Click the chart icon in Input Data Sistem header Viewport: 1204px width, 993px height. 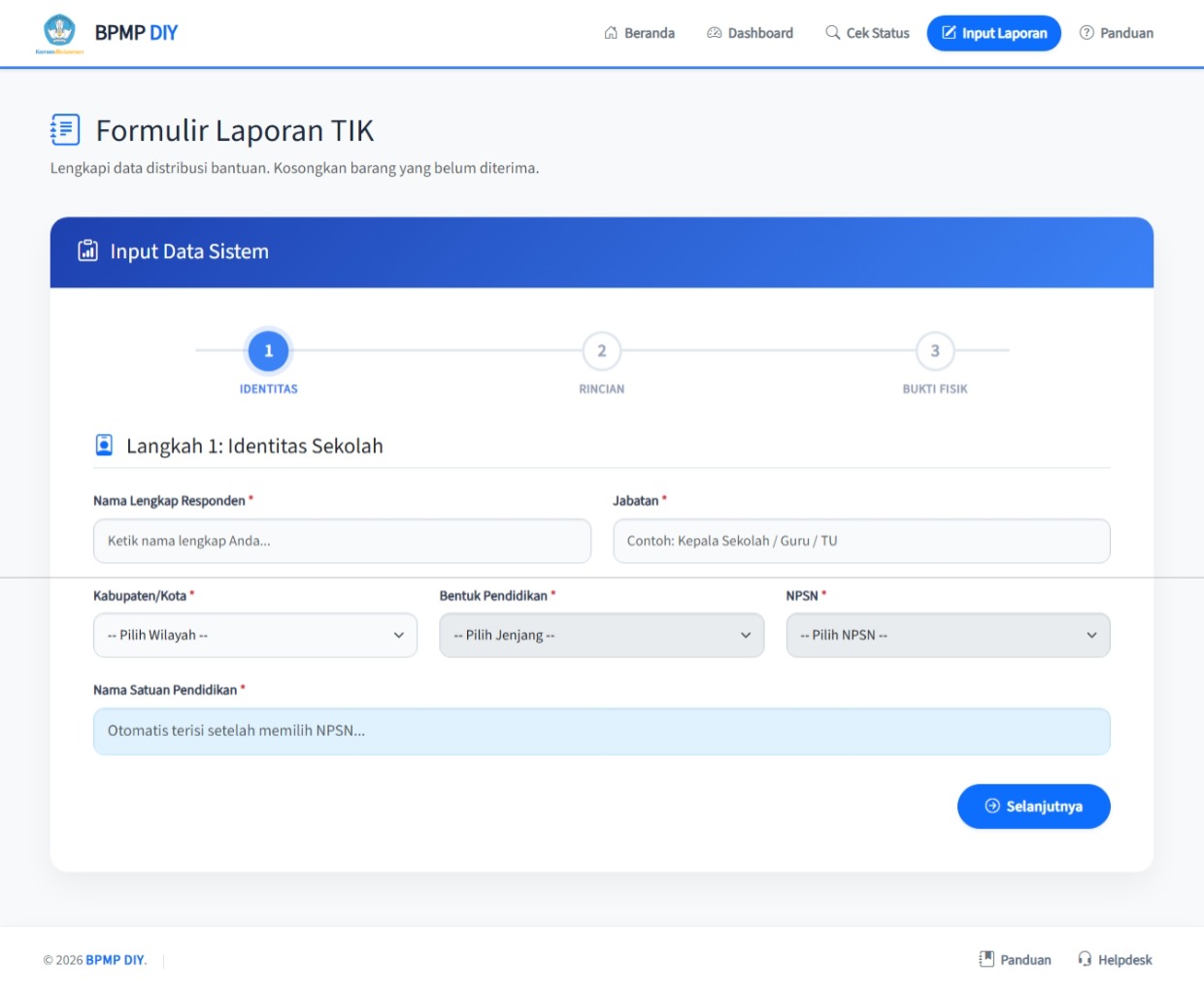(x=87, y=250)
